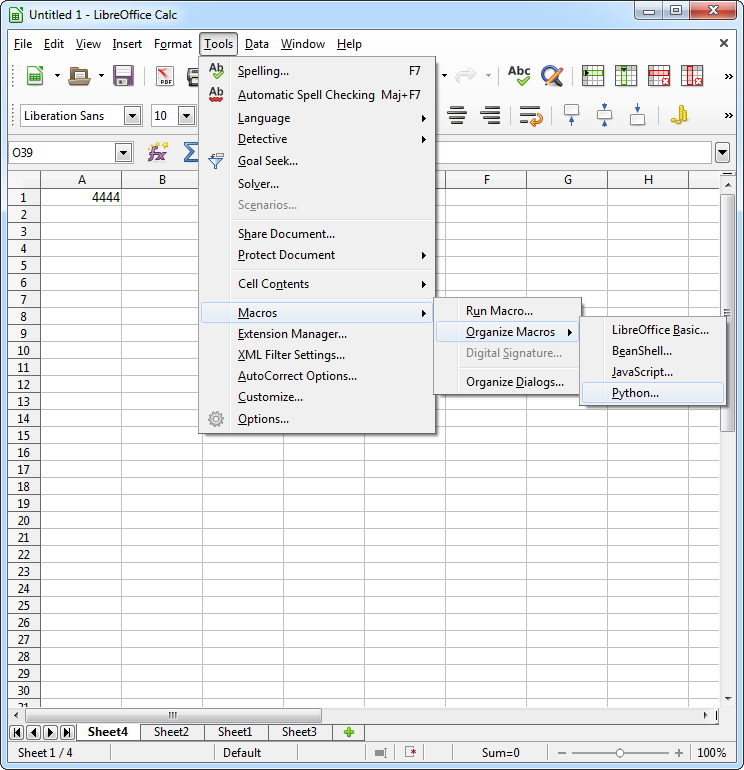Expand the formula bar input line
The height and width of the screenshot is (770, 744).
(722, 152)
